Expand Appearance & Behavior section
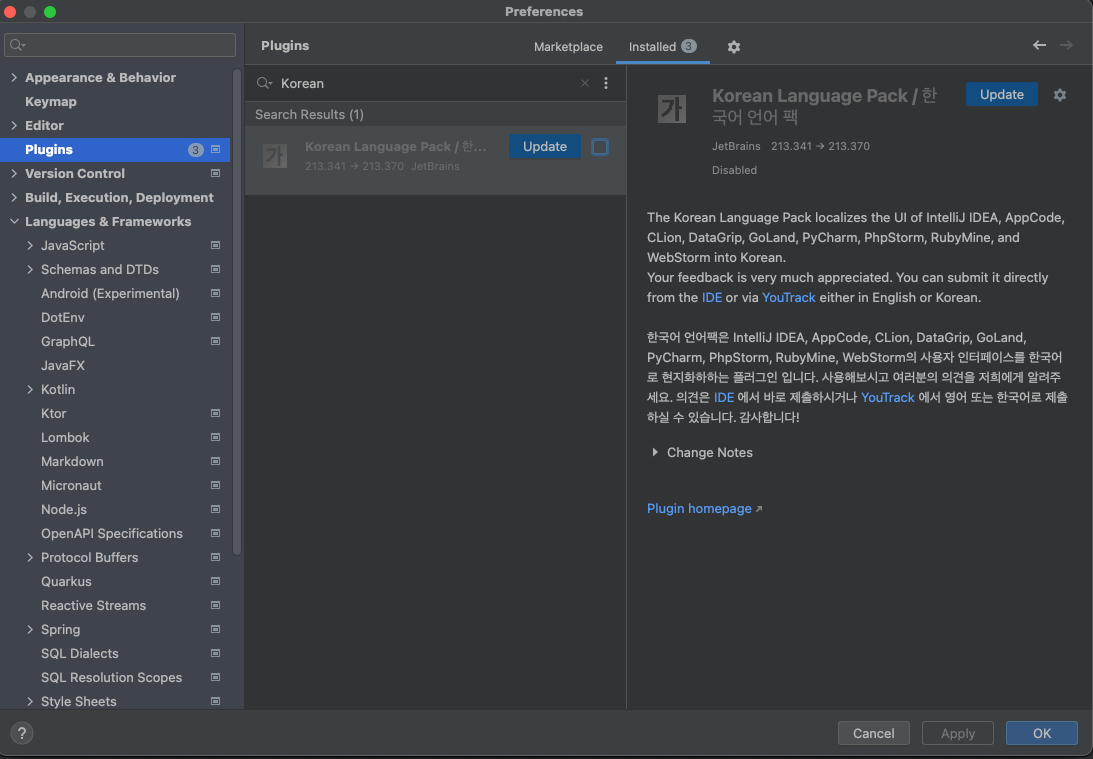Viewport: 1093px width, 759px height. (x=14, y=77)
